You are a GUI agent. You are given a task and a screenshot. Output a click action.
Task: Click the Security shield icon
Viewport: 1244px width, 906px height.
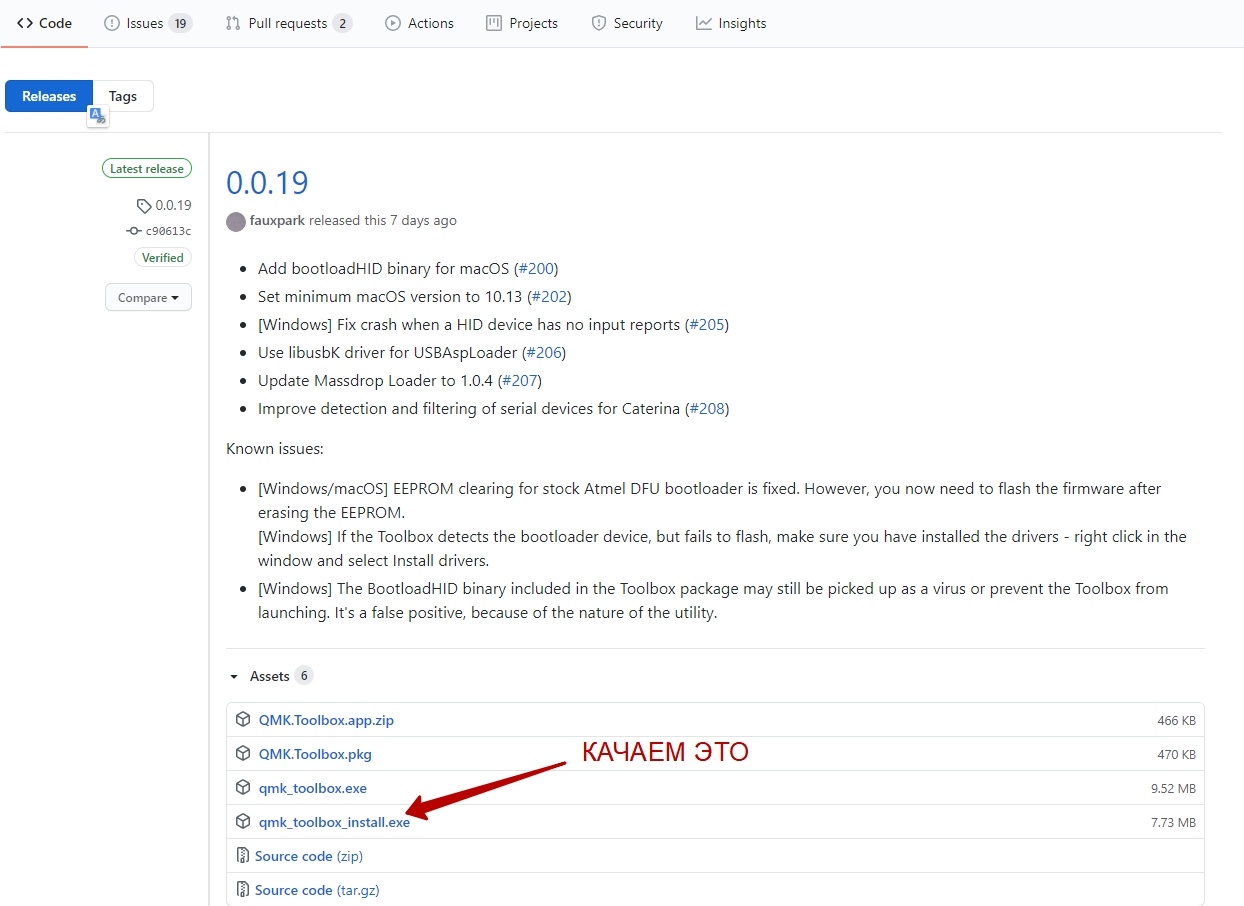click(x=599, y=23)
